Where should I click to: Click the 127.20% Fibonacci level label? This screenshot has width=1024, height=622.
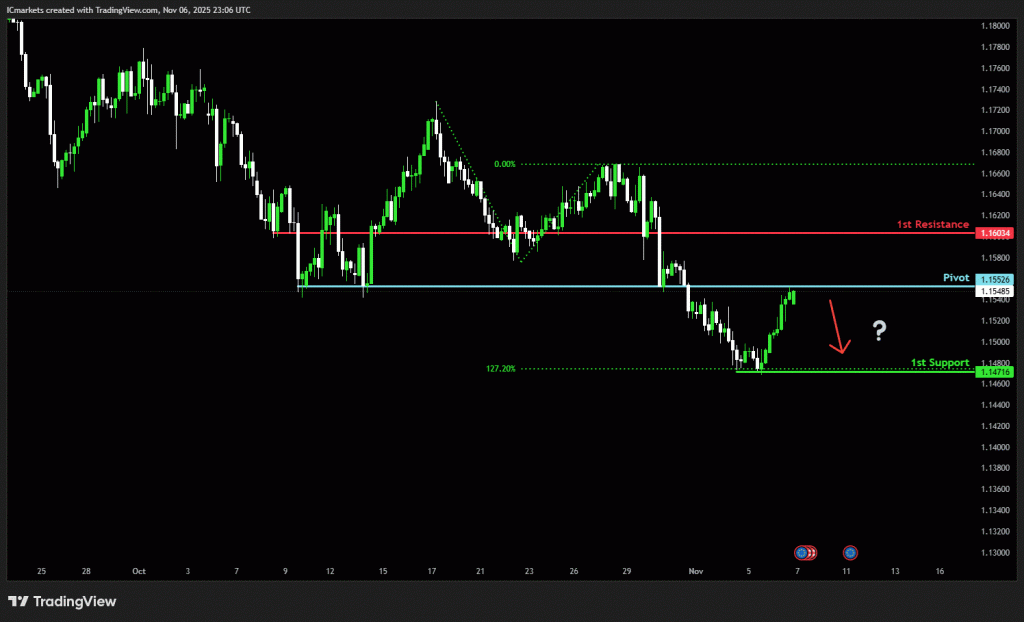pos(500,368)
